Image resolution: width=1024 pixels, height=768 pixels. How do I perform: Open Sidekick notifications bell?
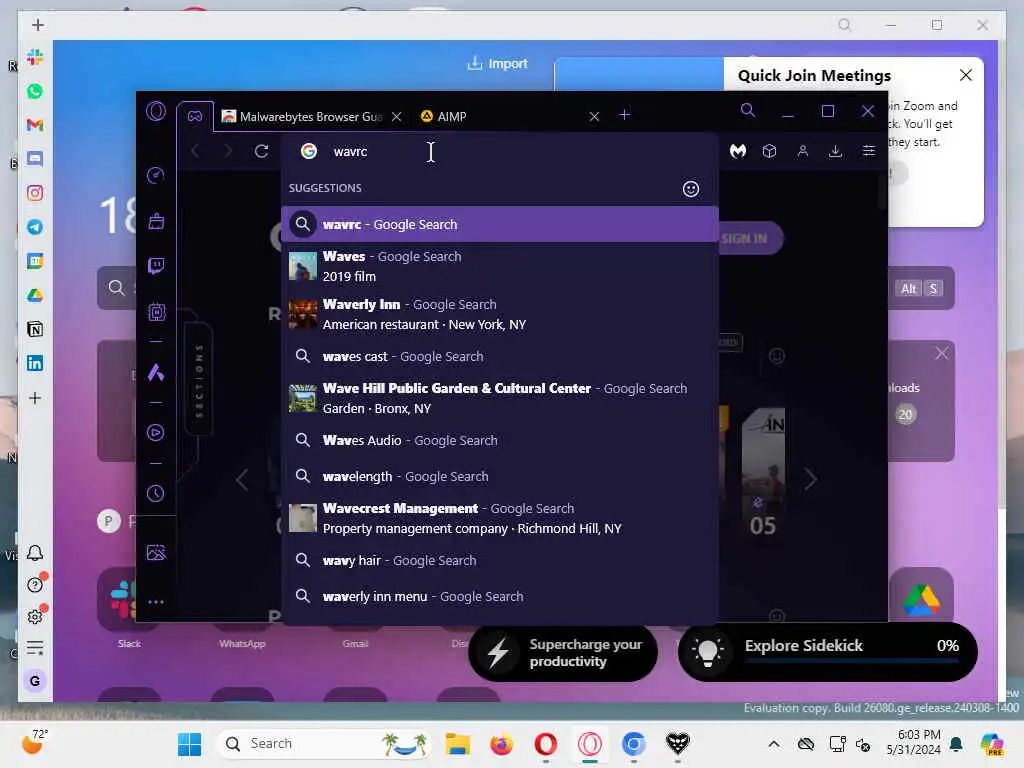click(x=35, y=553)
